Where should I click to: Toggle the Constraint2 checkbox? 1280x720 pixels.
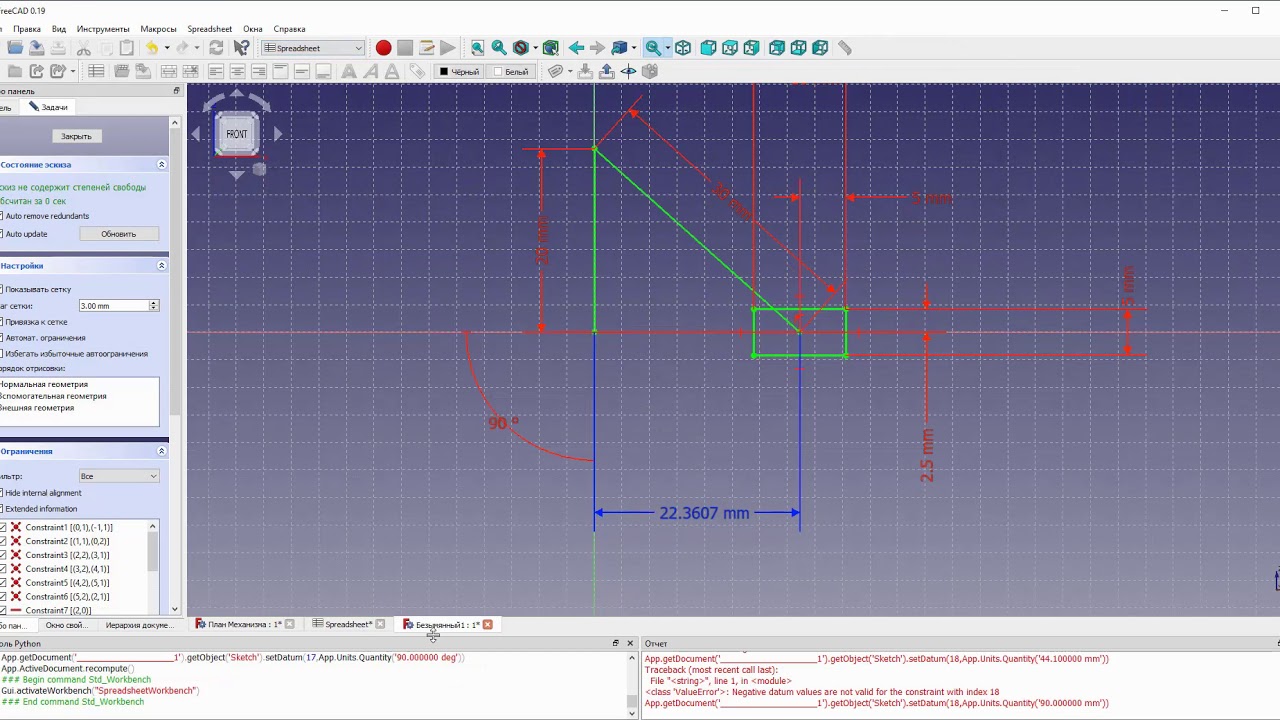pos(3,541)
